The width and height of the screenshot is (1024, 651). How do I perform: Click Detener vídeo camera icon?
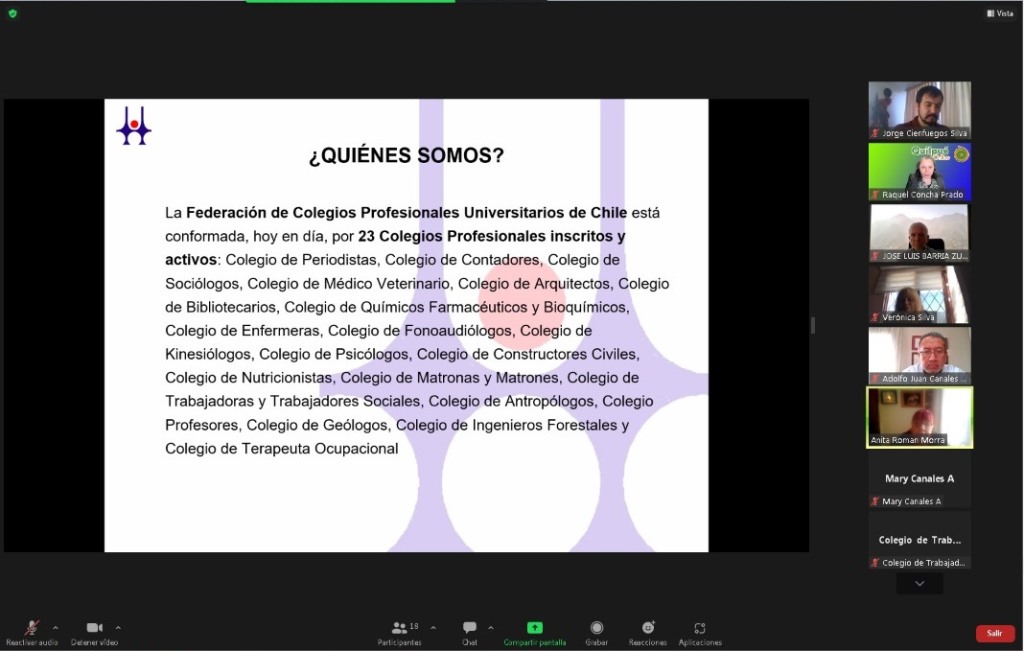[95, 627]
